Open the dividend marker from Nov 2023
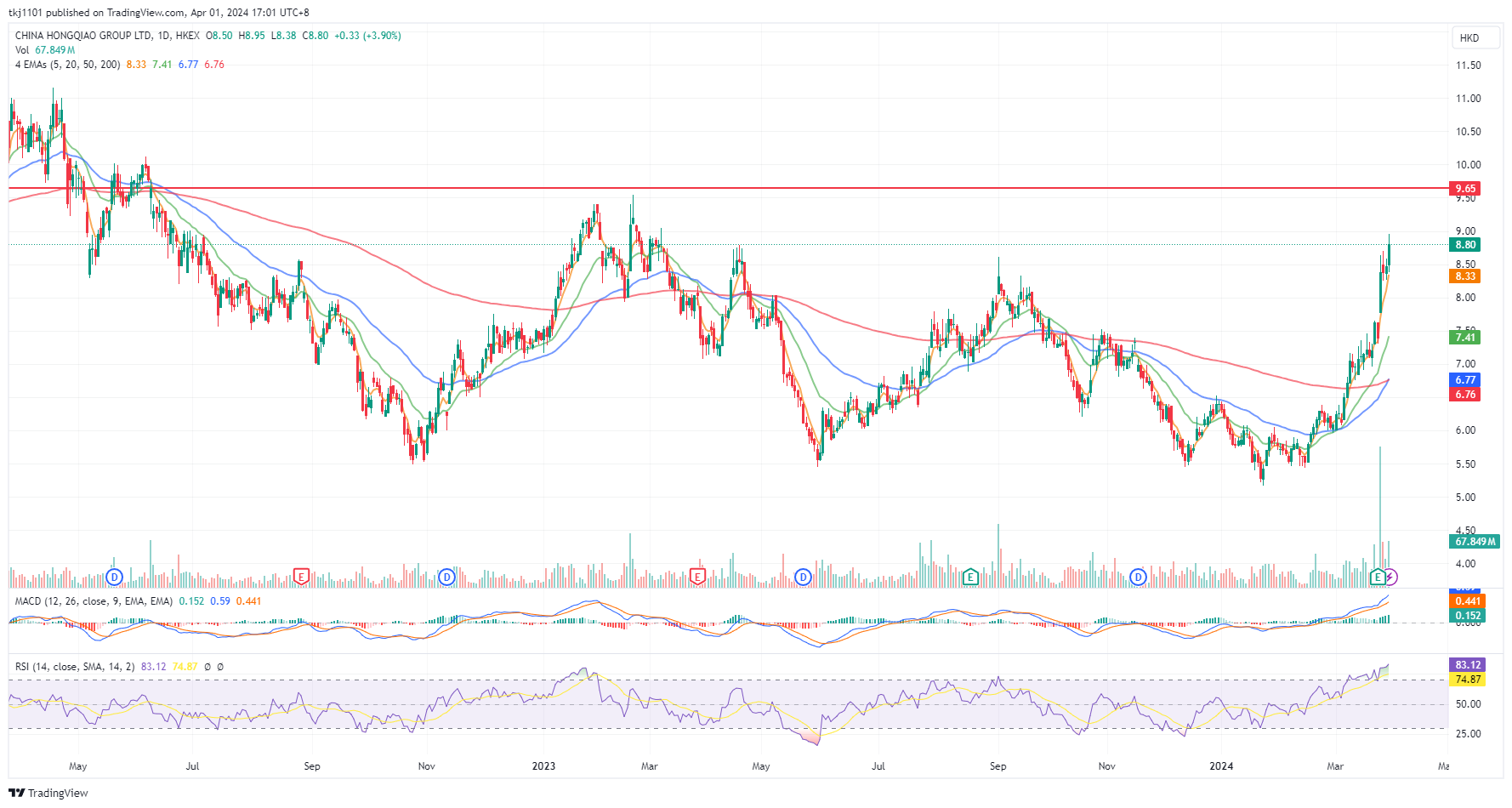The height and width of the screenshot is (808, 1512). 1138,578
